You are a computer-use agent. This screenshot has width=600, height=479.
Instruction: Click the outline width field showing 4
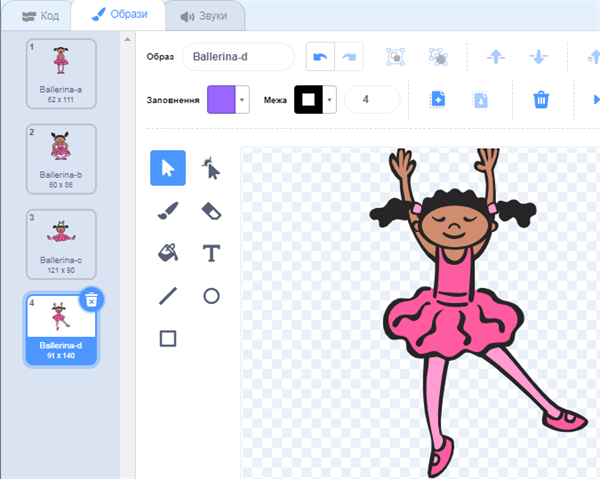pyautogui.click(x=371, y=99)
